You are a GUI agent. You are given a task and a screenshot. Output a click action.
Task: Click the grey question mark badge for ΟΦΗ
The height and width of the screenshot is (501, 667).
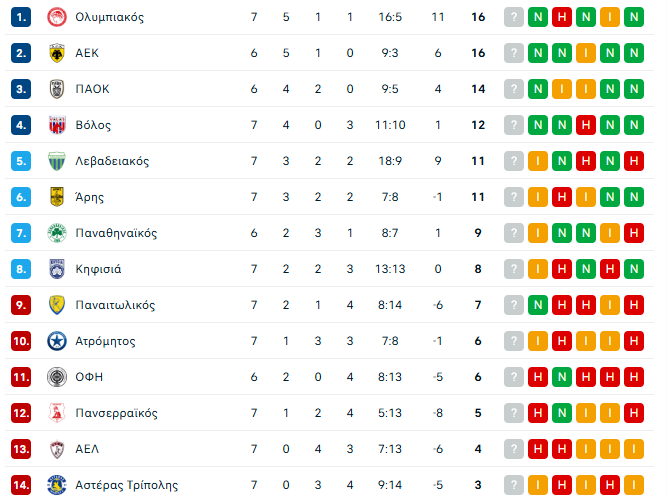514,377
